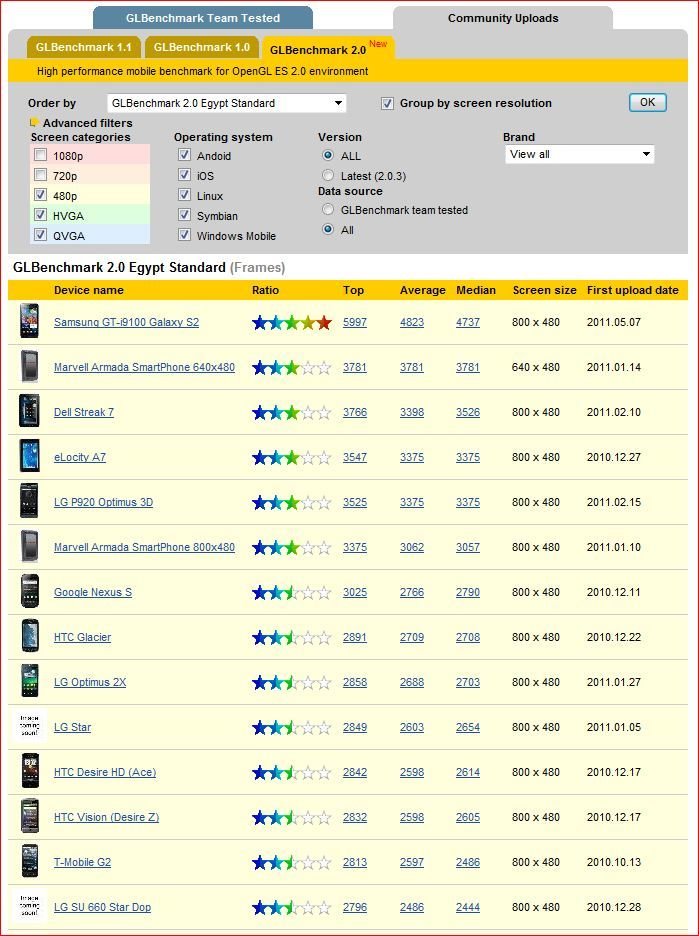Toggle Group by screen resolution checkbox

(x=387, y=103)
